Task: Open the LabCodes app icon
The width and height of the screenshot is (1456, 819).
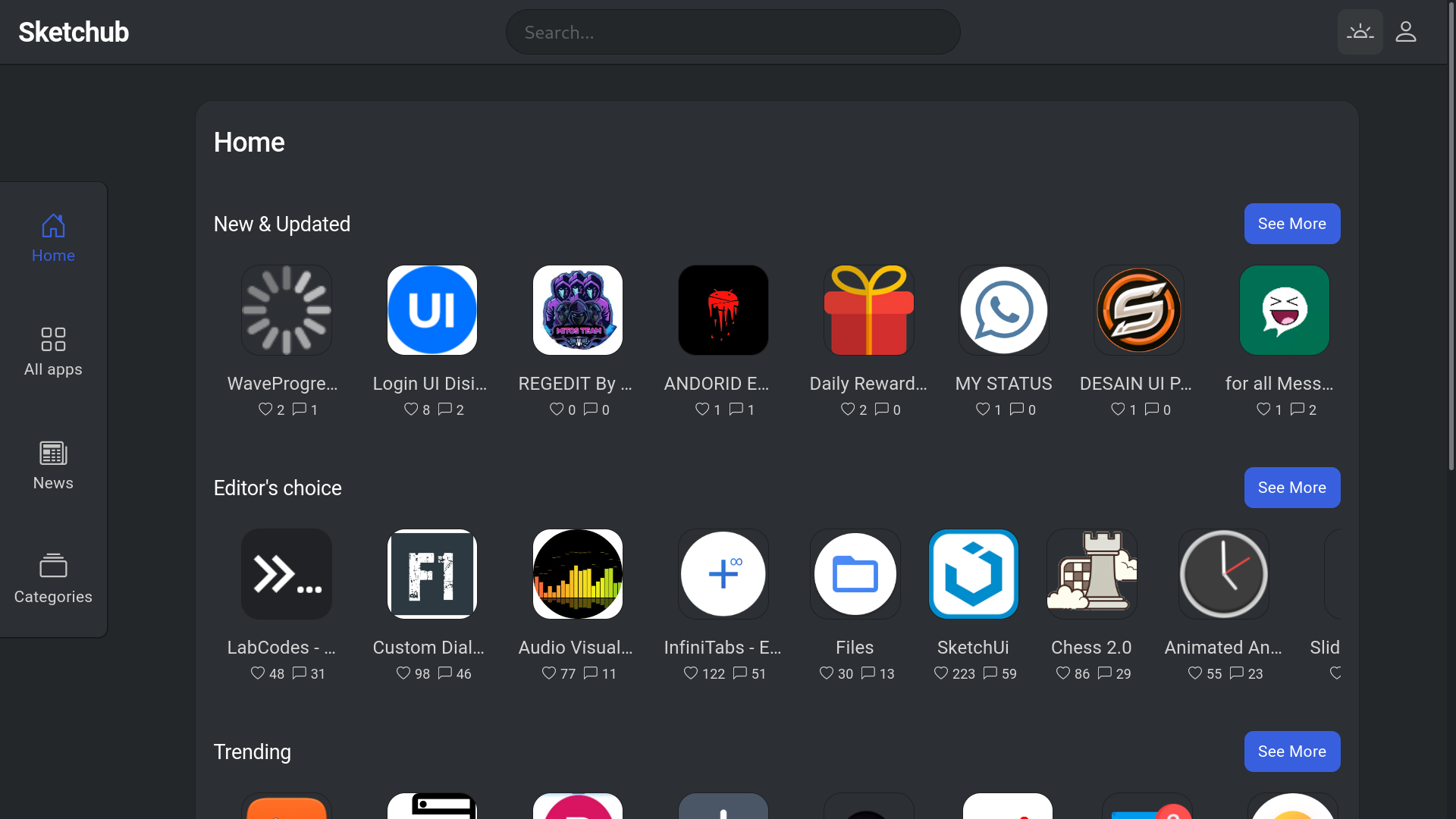Action: click(x=287, y=574)
